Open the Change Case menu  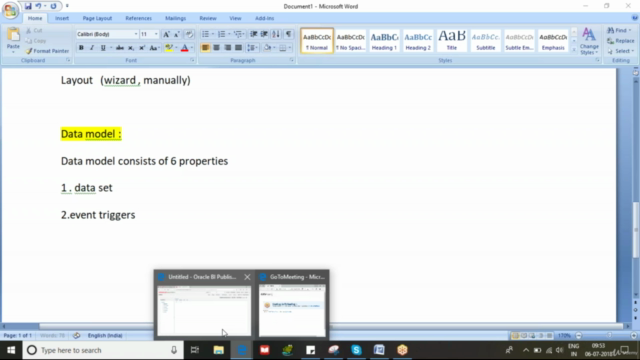click(x=154, y=48)
